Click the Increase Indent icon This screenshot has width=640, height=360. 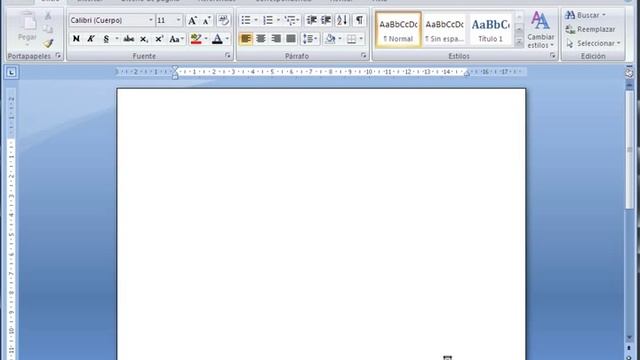pos(326,20)
